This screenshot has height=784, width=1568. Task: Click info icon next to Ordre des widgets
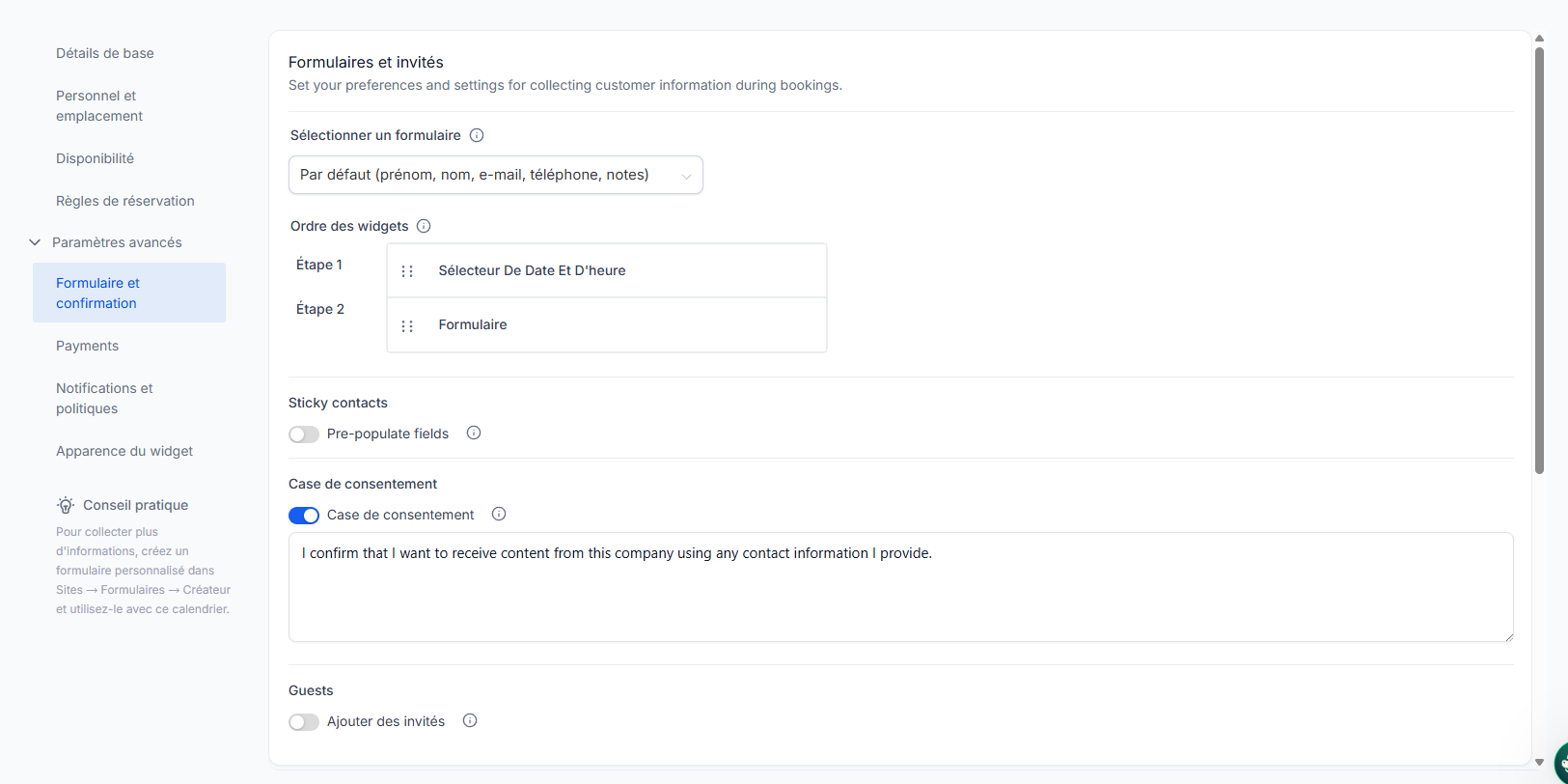point(424,226)
